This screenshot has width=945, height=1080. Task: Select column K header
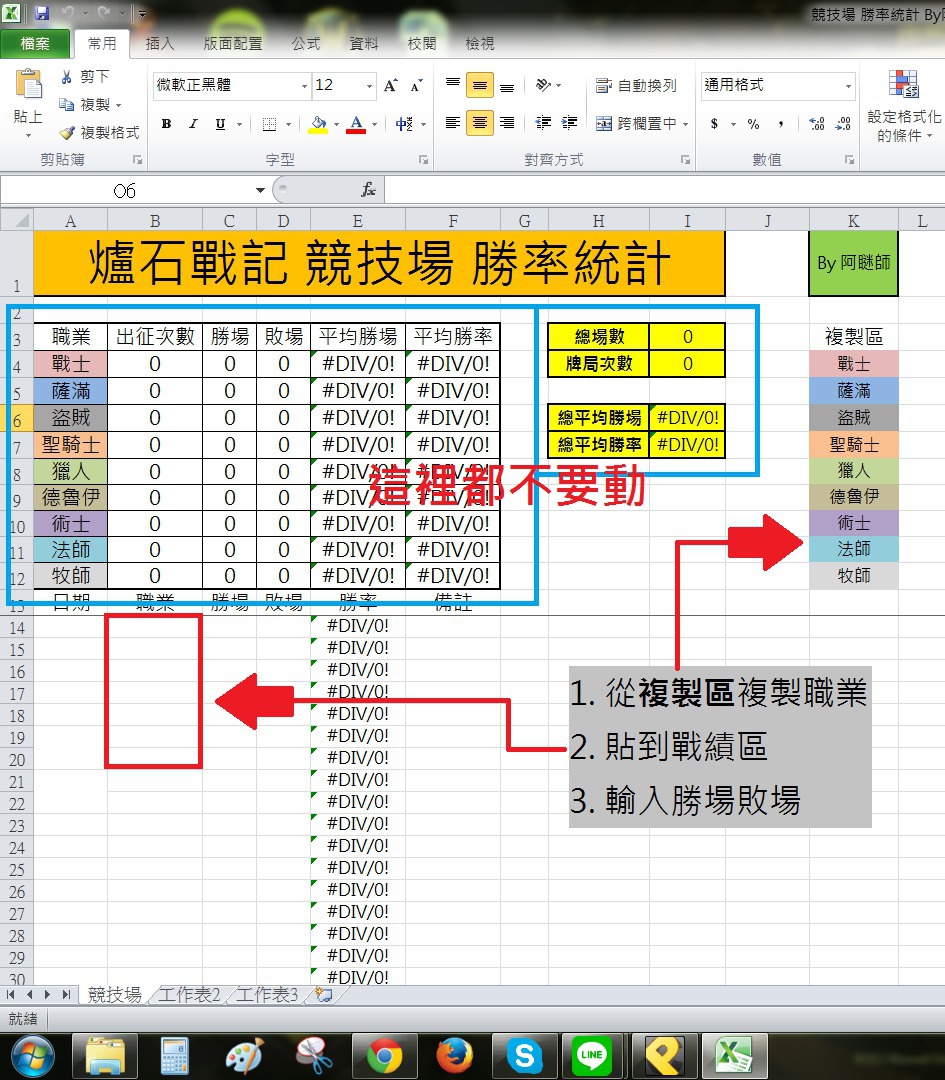pyautogui.click(x=853, y=220)
